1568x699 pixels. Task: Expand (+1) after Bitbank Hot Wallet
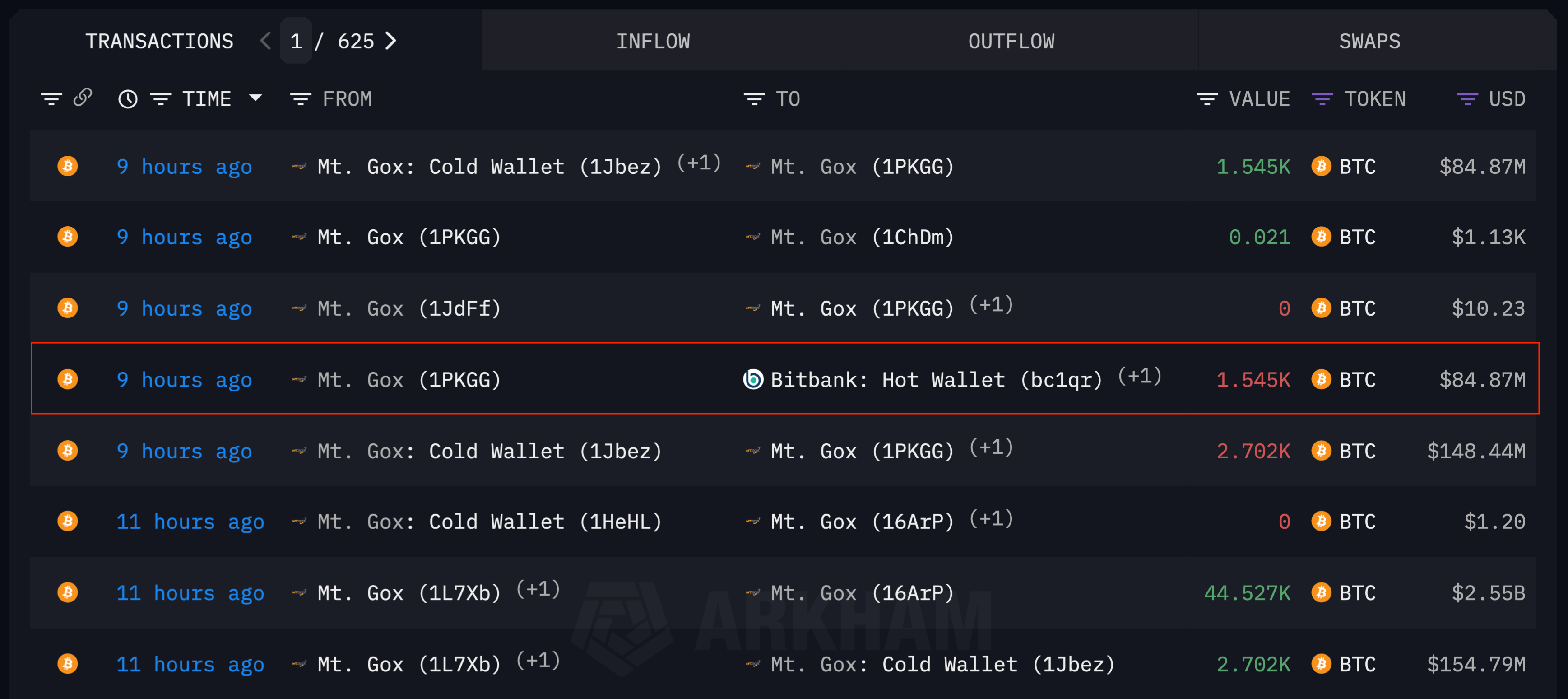pyautogui.click(x=1140, y=376)
